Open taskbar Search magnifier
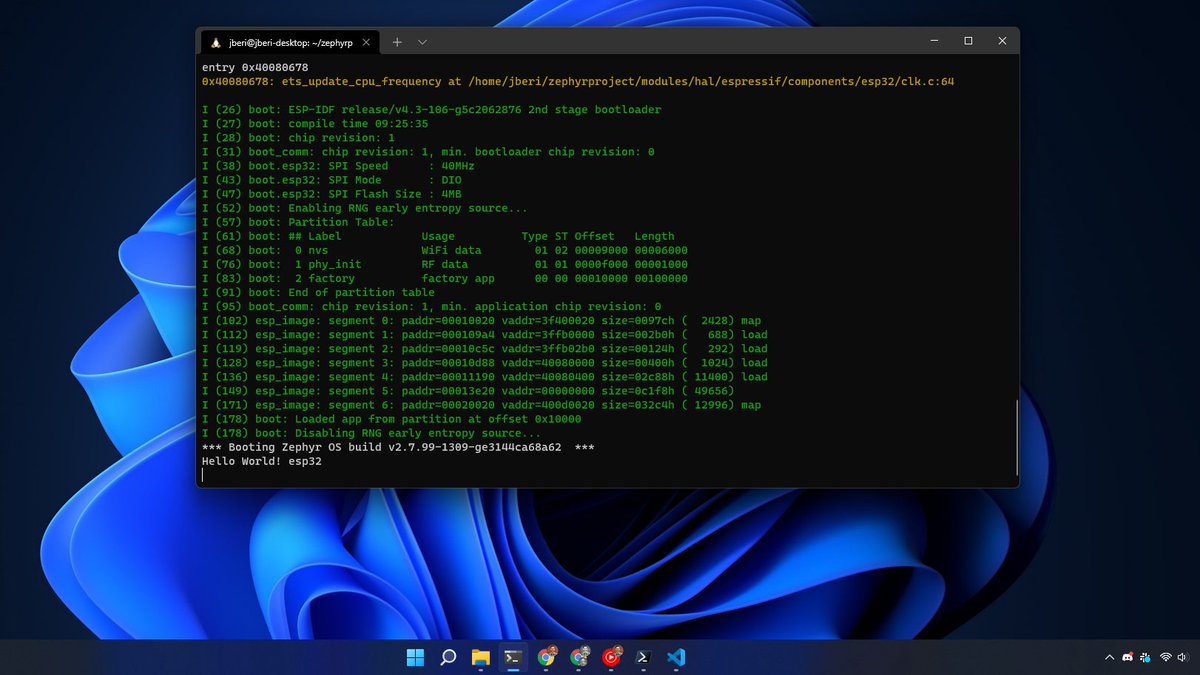The width and height of the screenshot is (1200, 675). (x=448, y=657)
